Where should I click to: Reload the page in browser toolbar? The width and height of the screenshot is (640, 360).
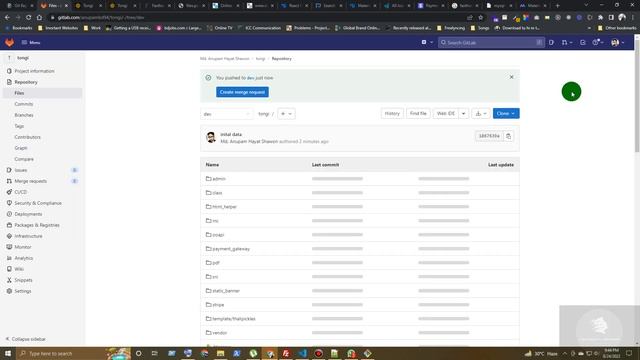coord(28,18)
